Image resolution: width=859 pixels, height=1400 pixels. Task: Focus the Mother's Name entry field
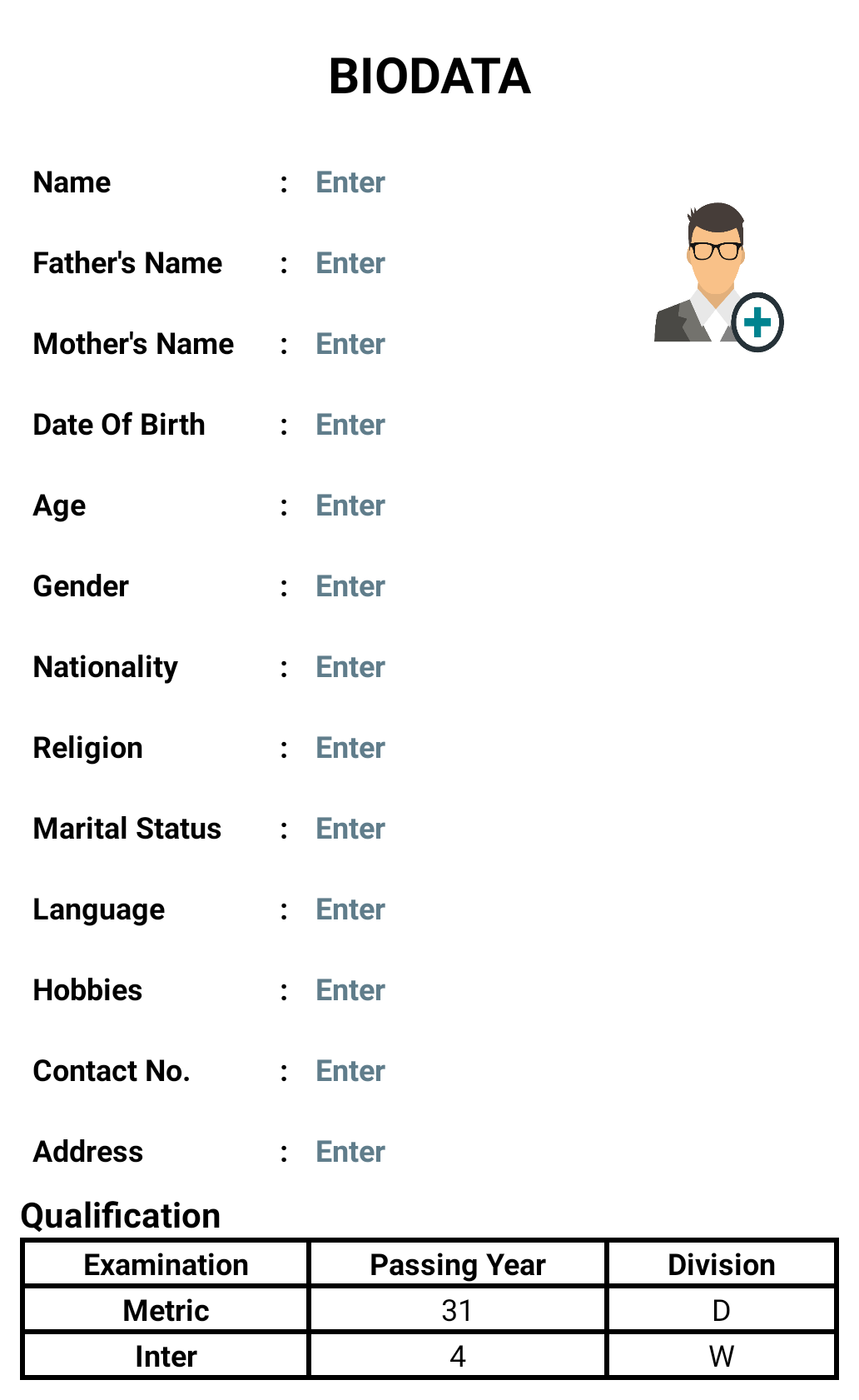pos(350,344)
